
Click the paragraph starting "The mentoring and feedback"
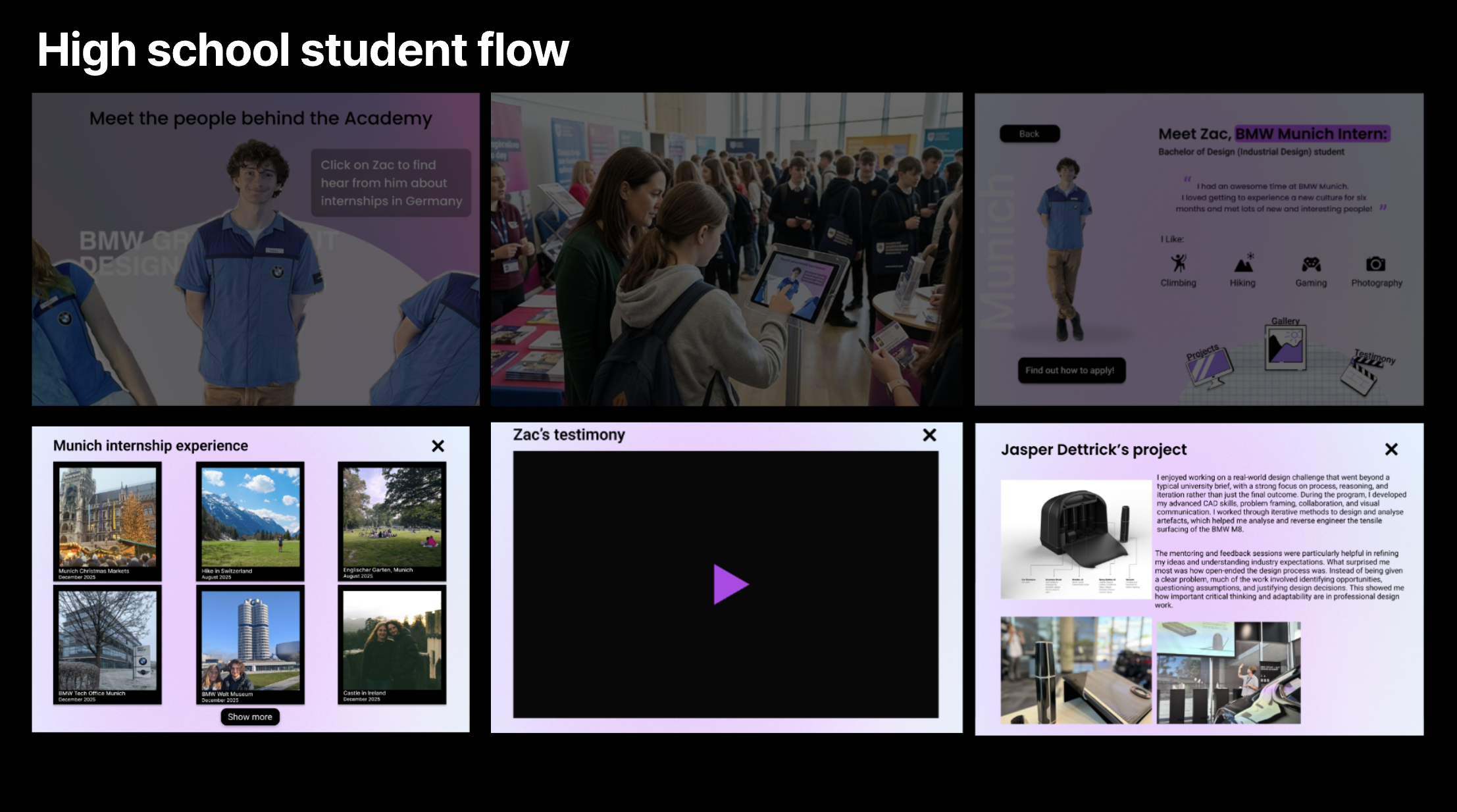[x=1279, y=579]
